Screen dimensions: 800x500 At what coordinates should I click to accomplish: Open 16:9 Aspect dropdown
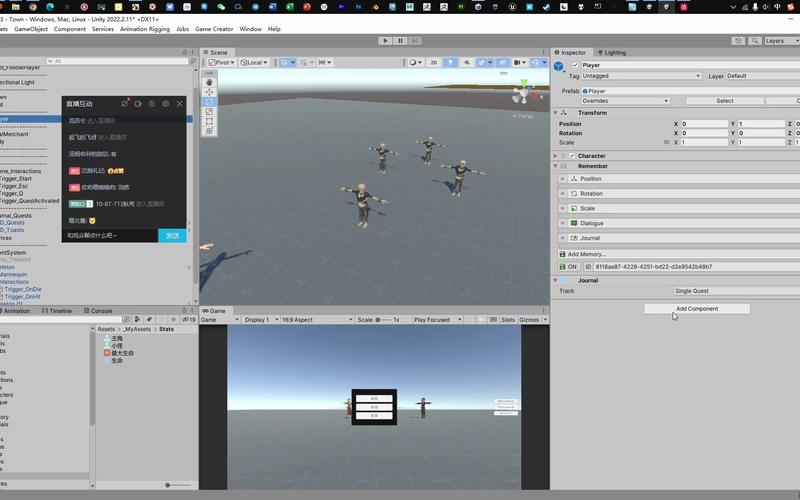(x=317, y=320)
